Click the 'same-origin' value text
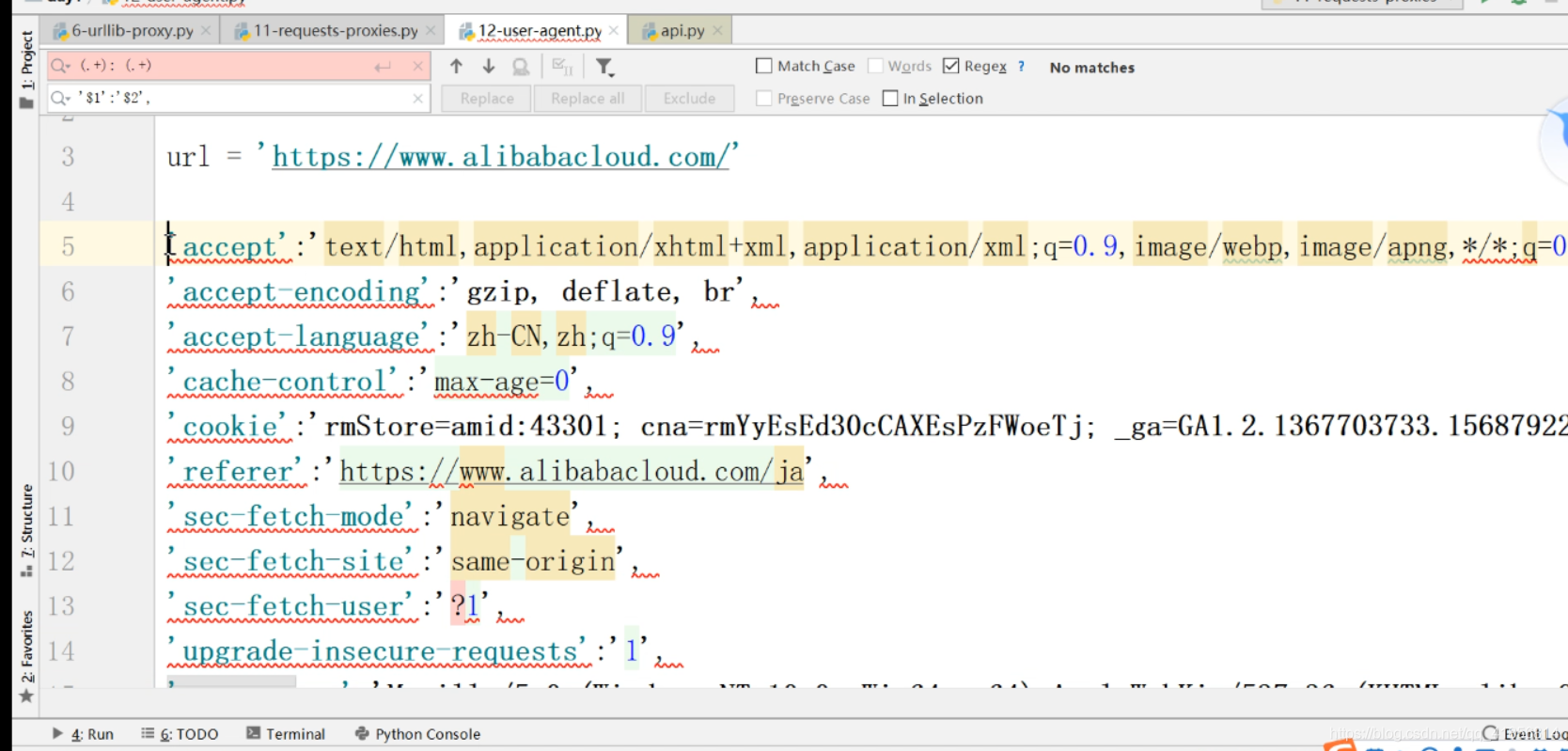 (x=533, y=561)
